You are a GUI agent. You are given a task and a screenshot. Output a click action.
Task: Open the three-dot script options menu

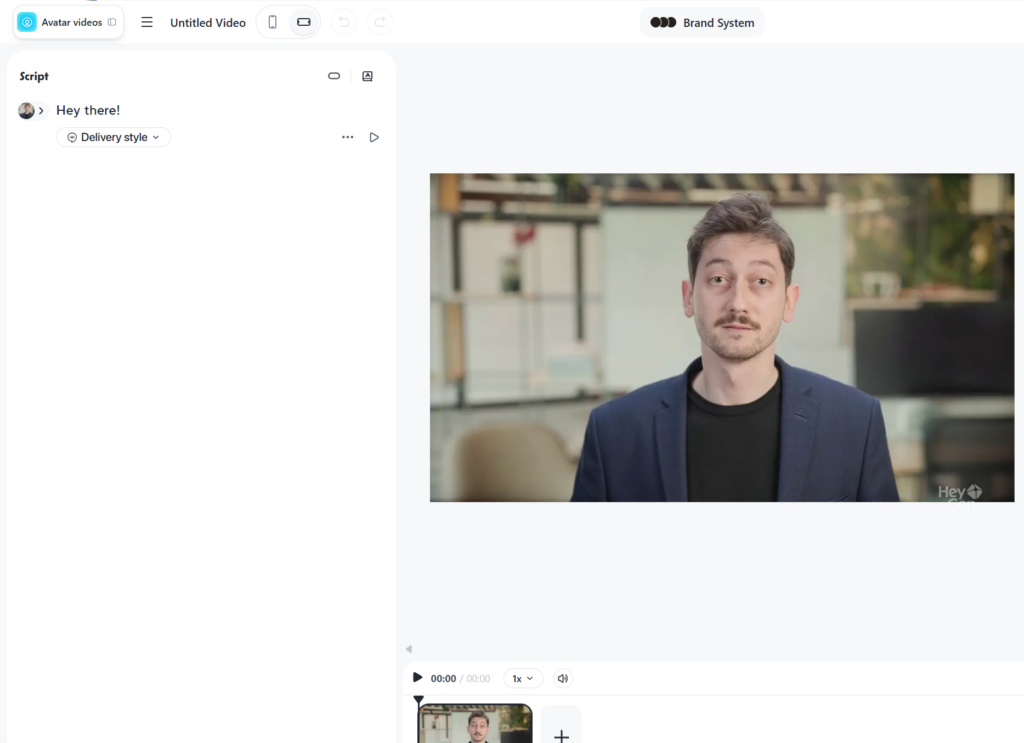pos(347,137)
